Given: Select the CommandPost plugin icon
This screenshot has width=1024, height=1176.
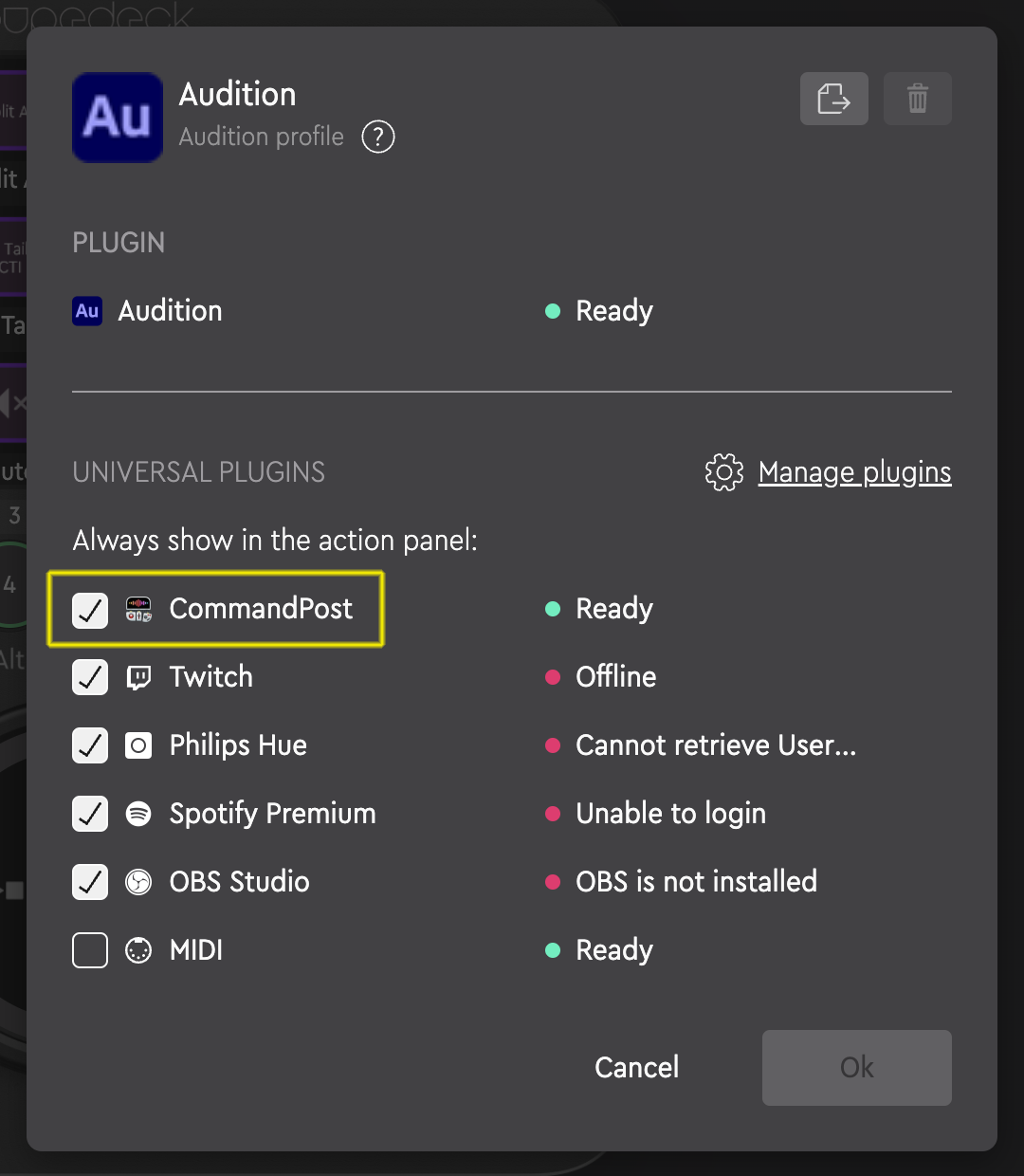Looking at the screenshot, I should point(137,610).
